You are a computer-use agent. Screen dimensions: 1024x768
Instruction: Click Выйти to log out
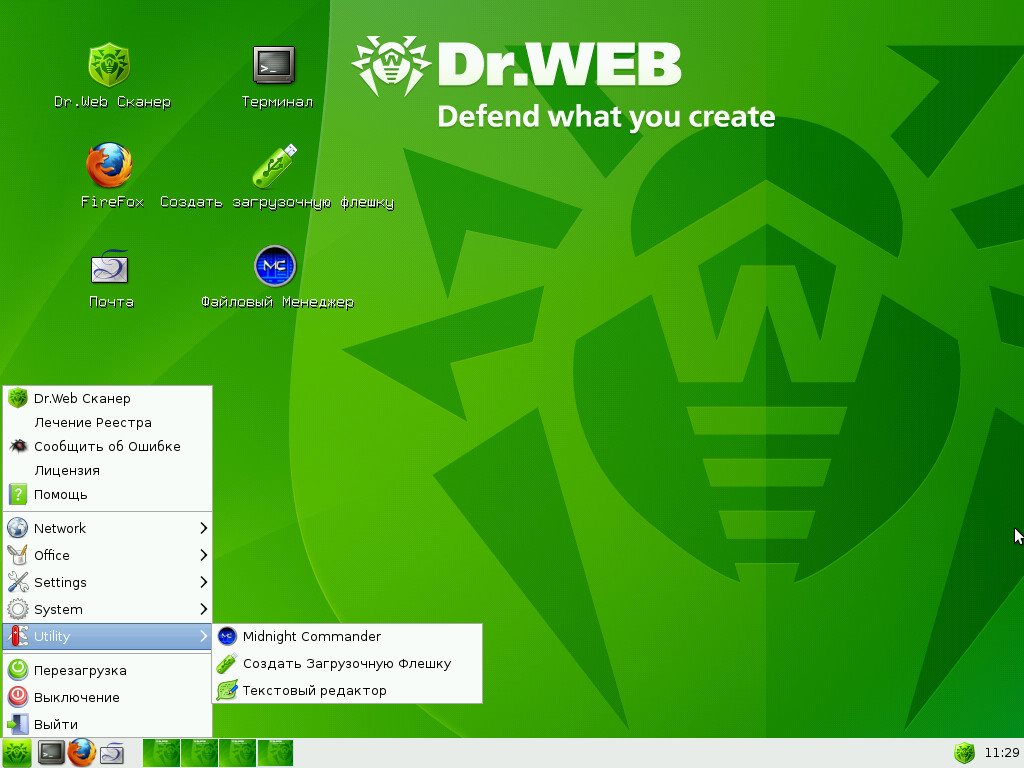click(108, 724)
